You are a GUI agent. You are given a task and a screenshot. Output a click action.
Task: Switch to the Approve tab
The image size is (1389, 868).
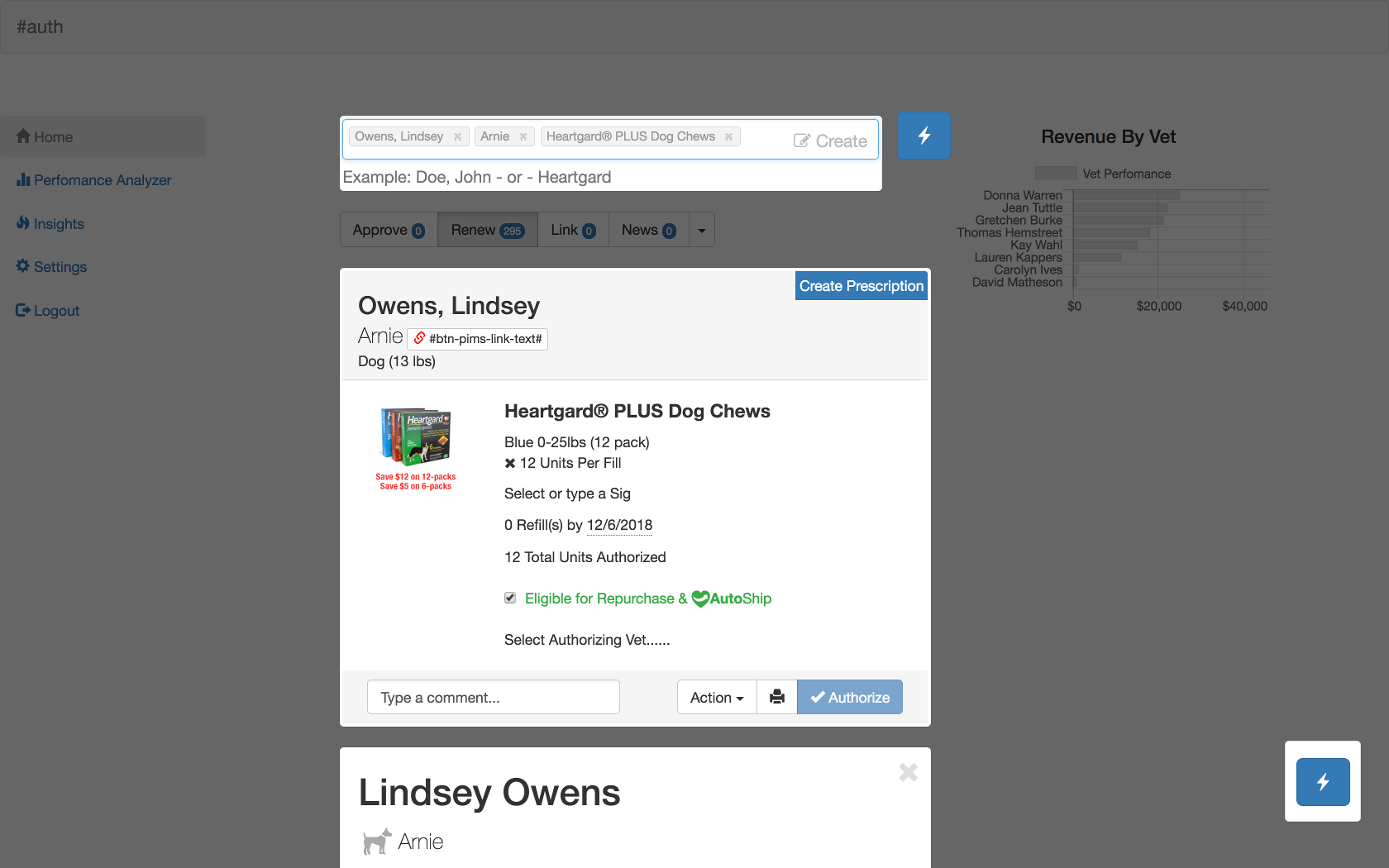(388, 230)
